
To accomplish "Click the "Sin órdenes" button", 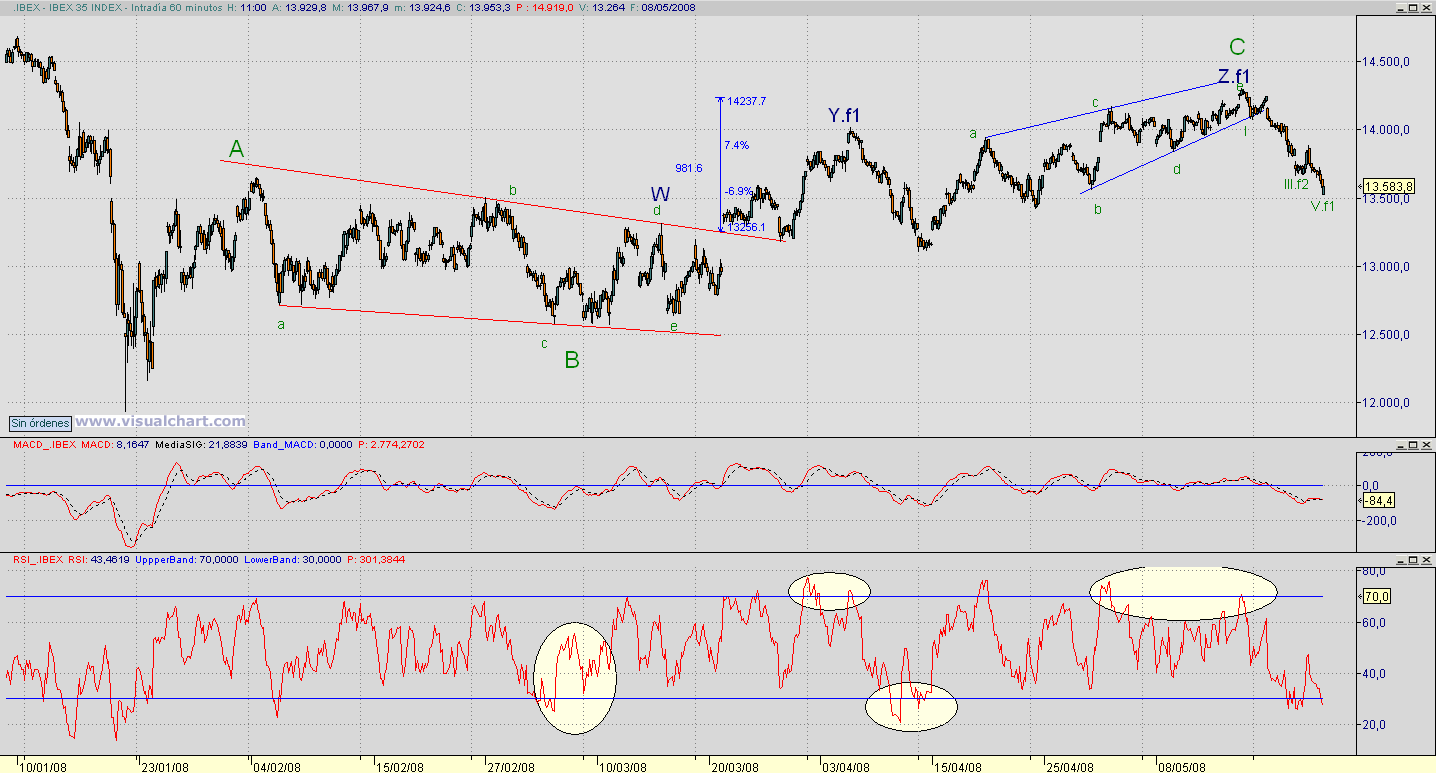I will [41, 423].
